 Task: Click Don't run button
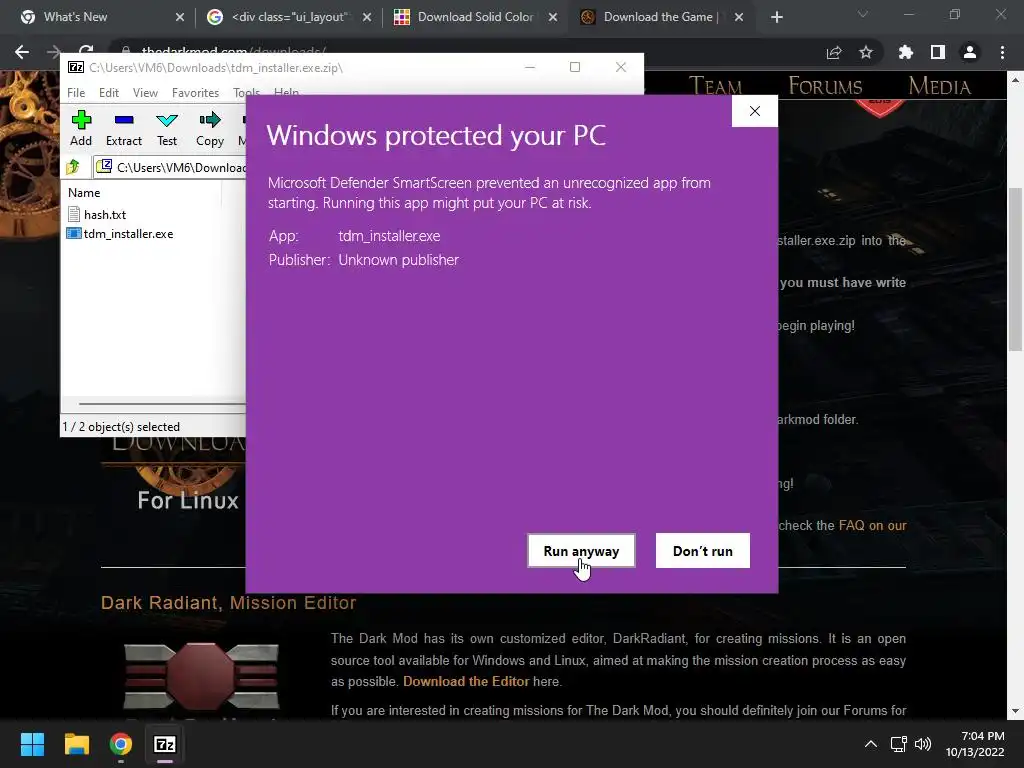click(x=703, y=551)
